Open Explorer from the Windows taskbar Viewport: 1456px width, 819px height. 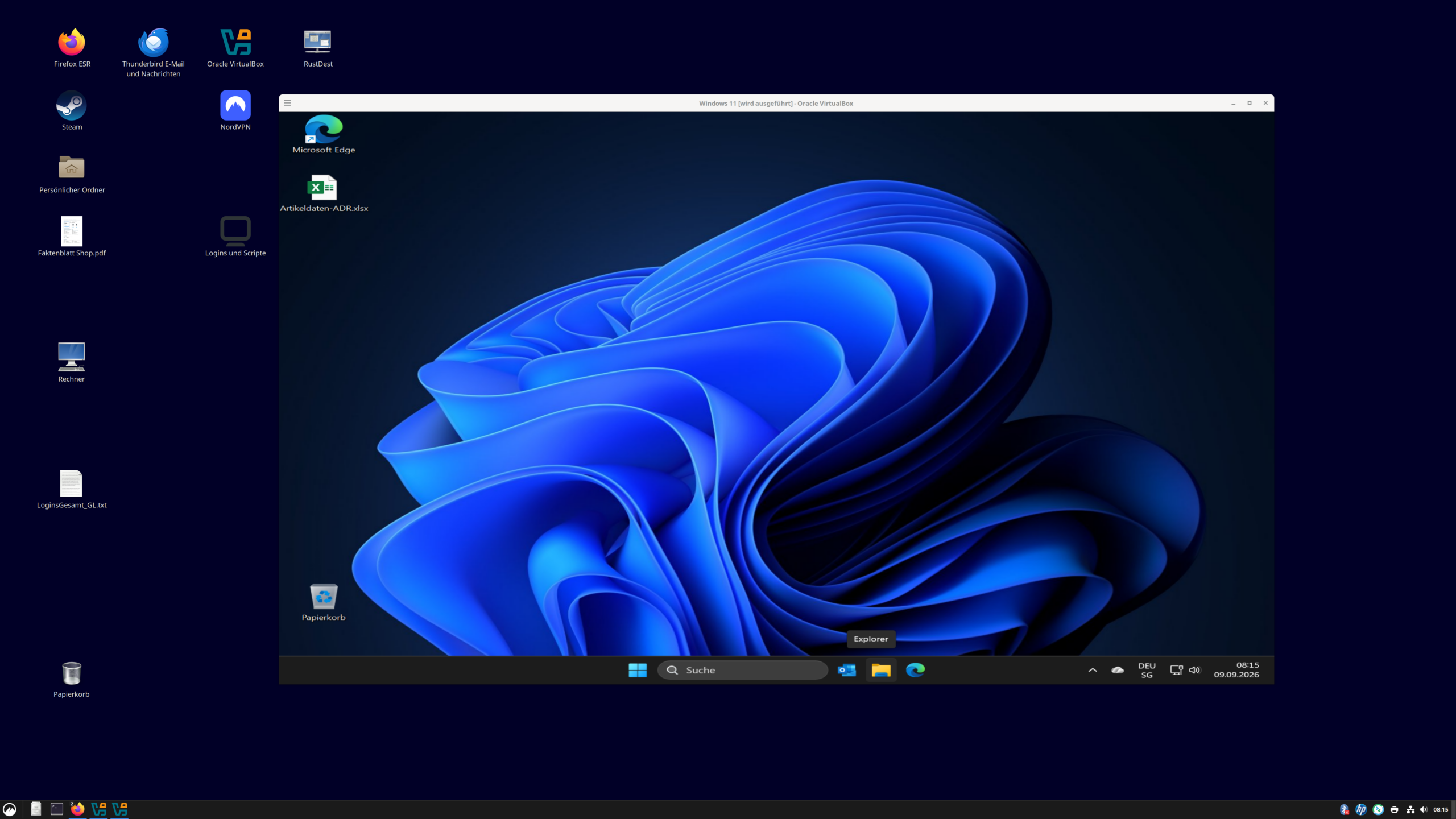pyautogui.click(x=881, y=670)
